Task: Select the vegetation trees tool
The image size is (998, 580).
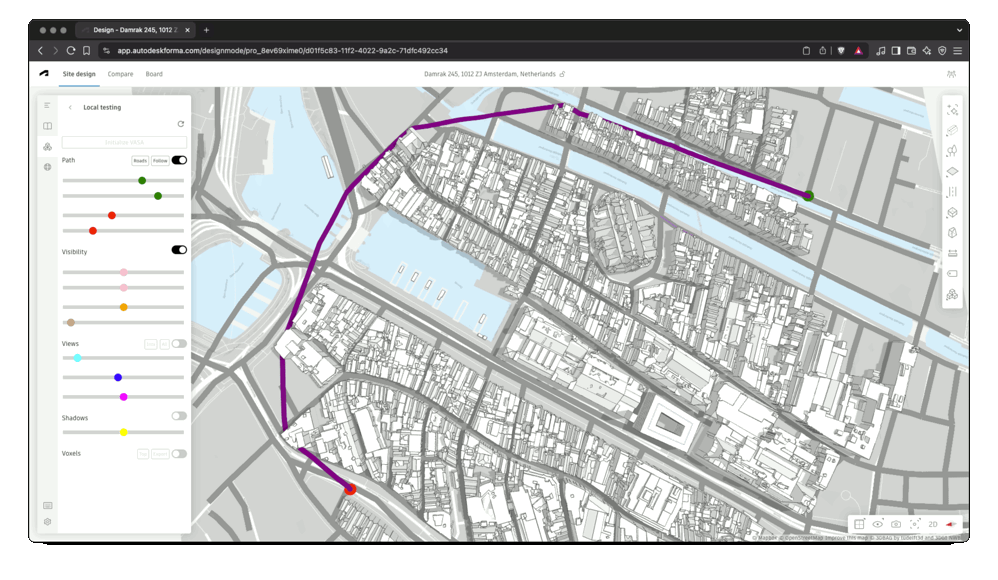Action: pyautogui.click(x=952, y=151)
